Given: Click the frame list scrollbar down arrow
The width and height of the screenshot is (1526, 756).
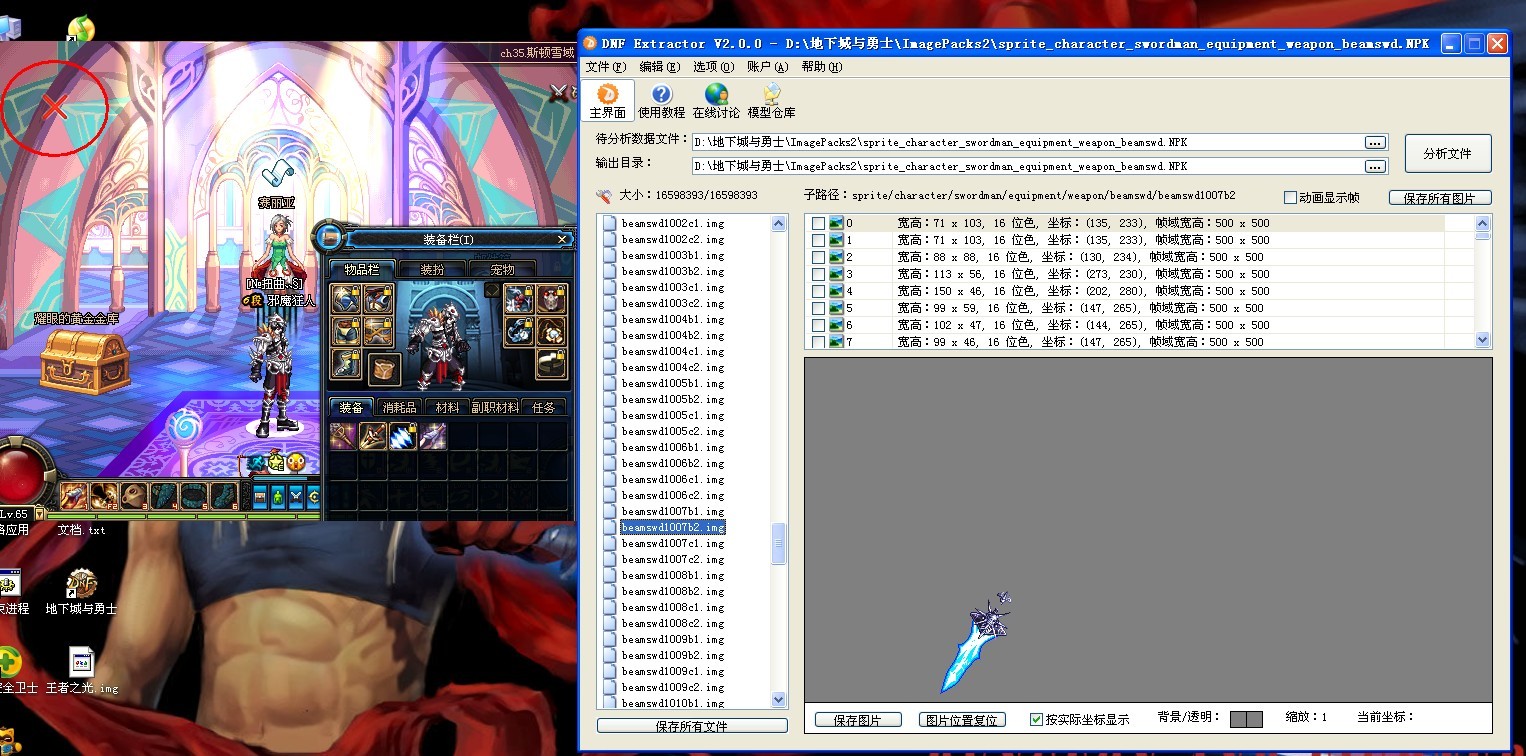Looking at the screenshot, I should point(1482,340).
